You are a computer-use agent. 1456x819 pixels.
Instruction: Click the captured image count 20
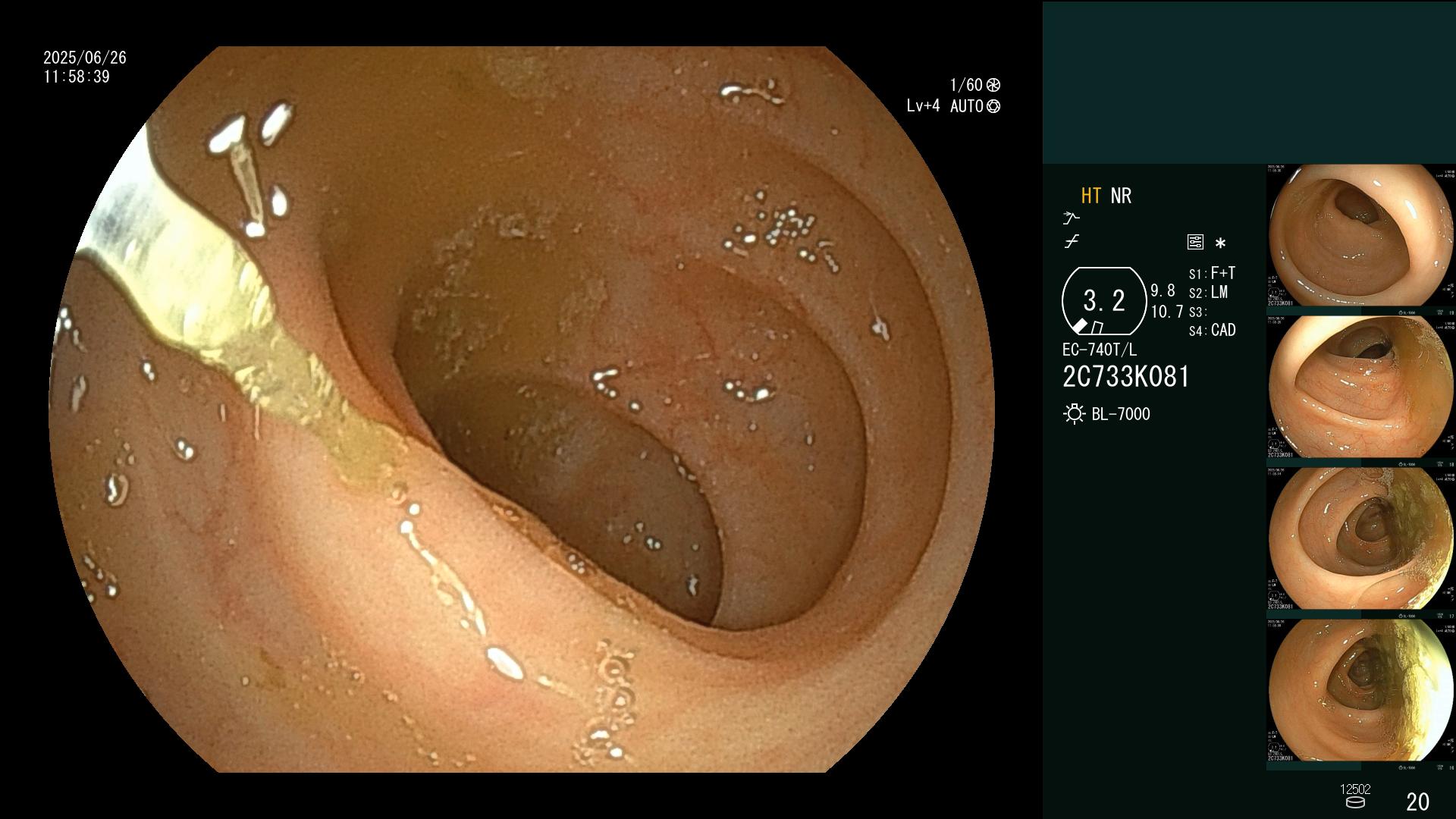point(1417,802)
